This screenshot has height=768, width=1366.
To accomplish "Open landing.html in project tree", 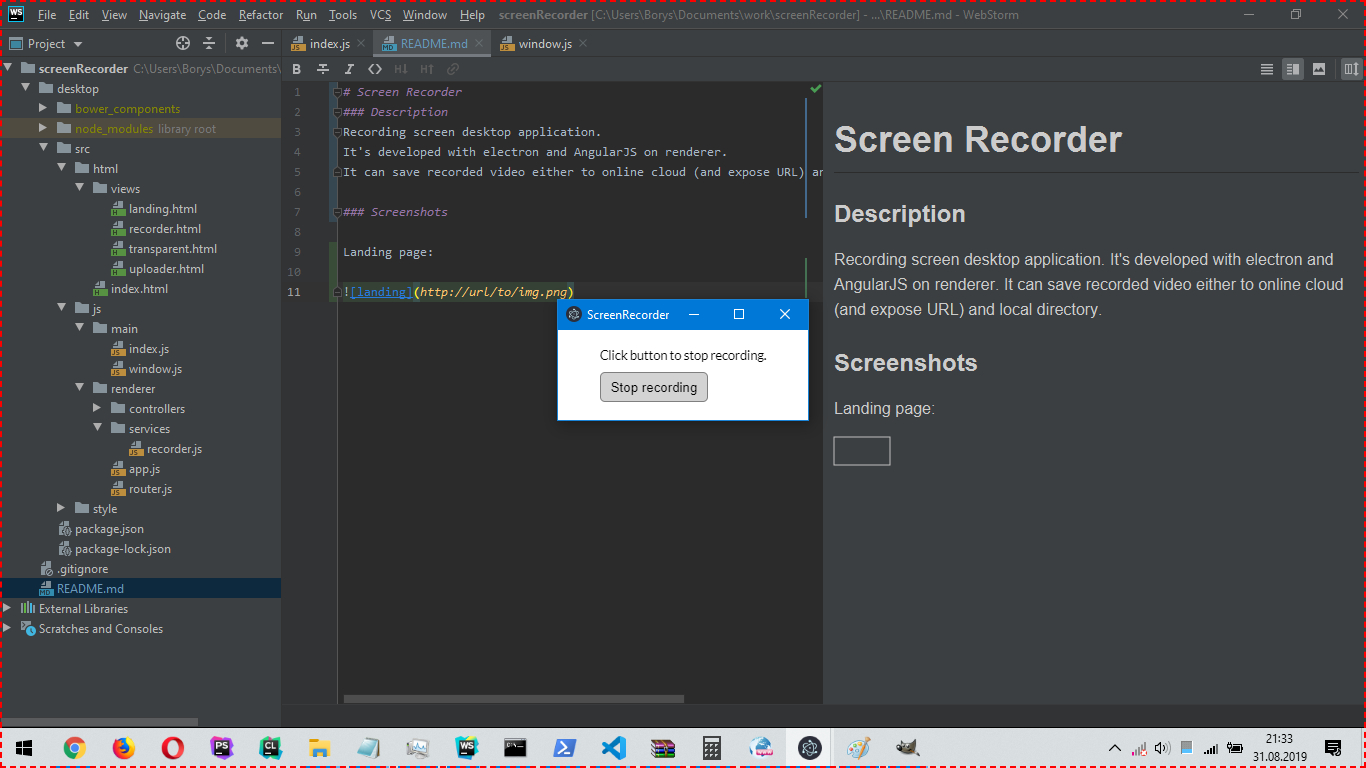I will [162, 209].
